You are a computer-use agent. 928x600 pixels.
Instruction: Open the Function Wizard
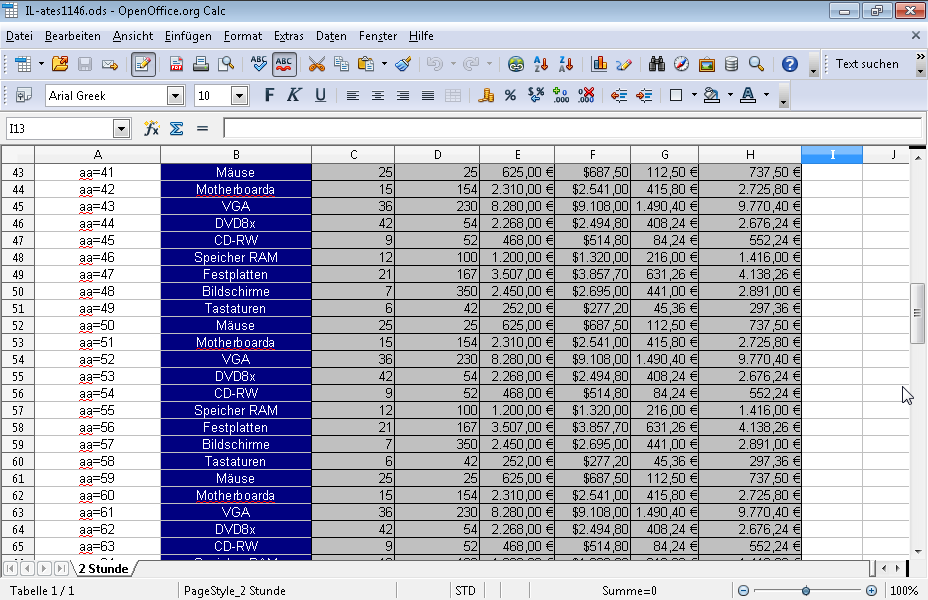152,128
